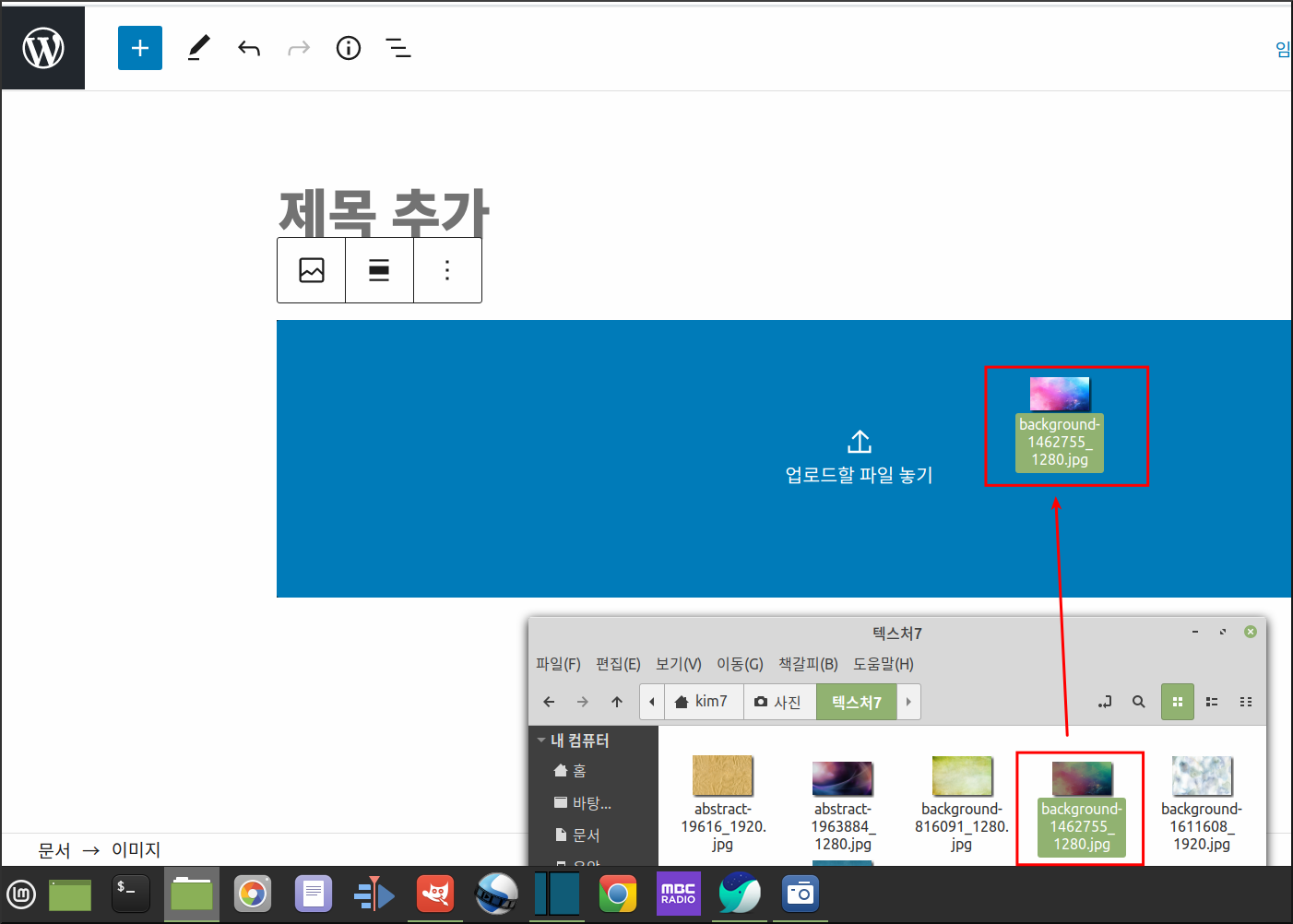
Task: Switch the file manager to list view
Action: [1212, 702]
